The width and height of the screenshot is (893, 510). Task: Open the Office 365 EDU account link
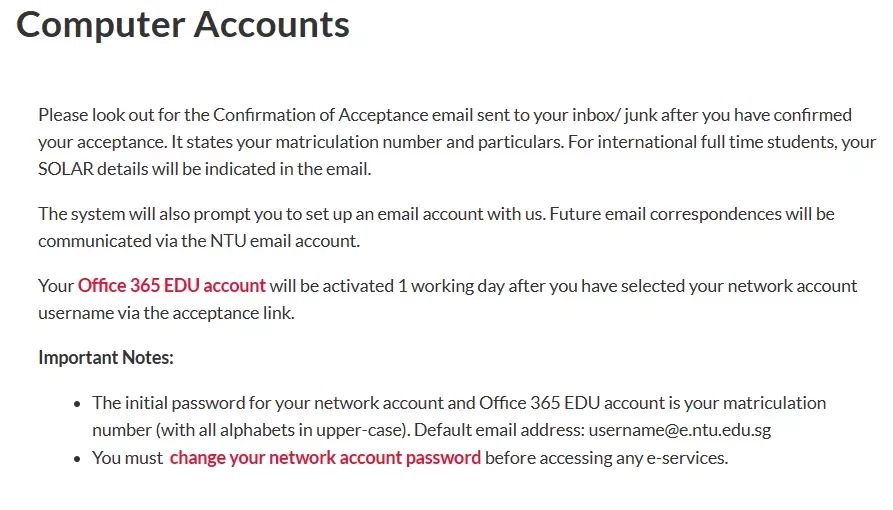tap(171, 285)
